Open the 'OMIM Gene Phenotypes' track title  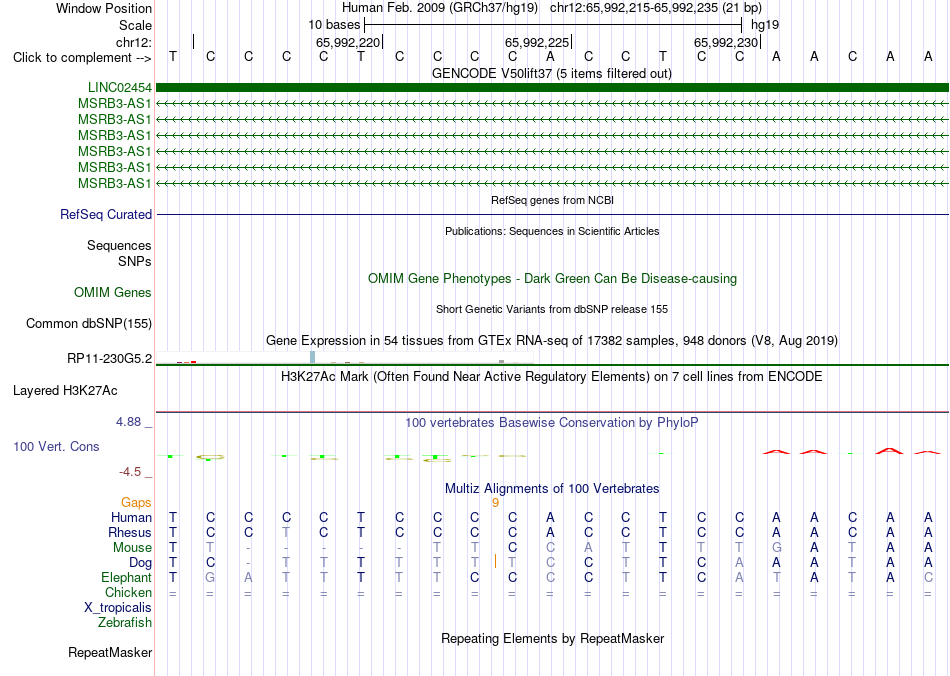point(552,279)
